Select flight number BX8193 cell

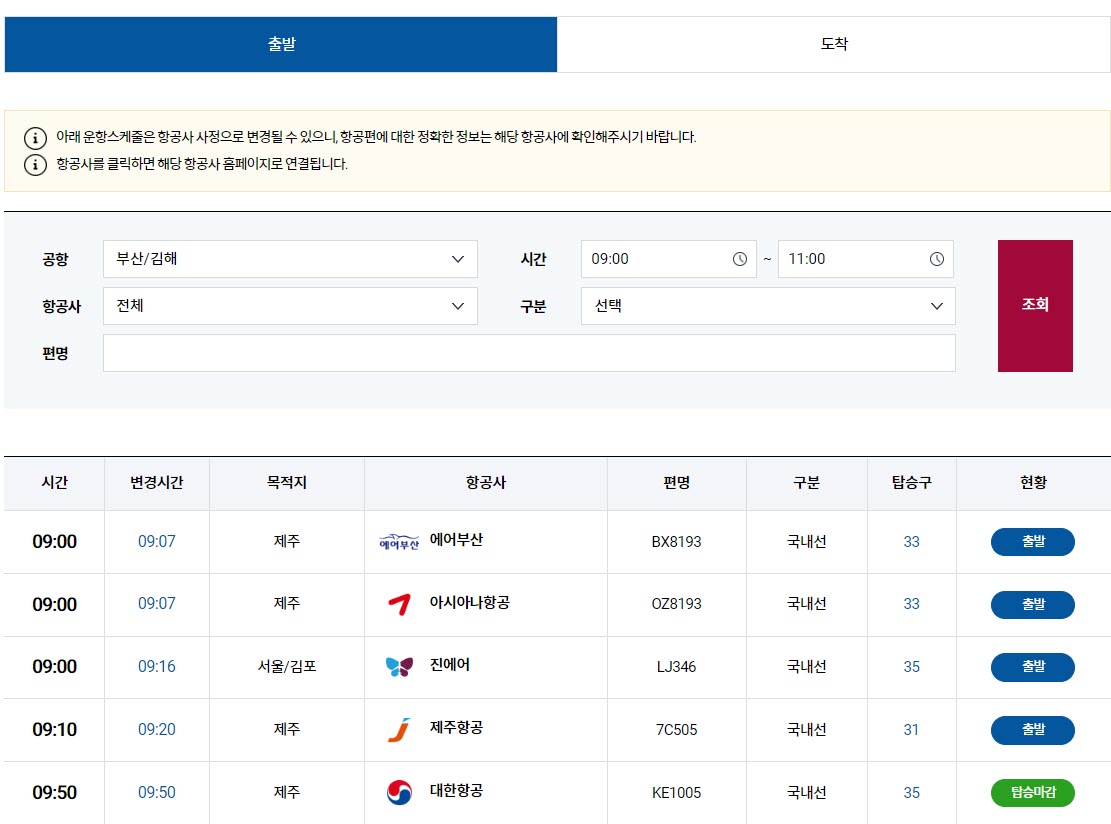click(x=677, y=542)
